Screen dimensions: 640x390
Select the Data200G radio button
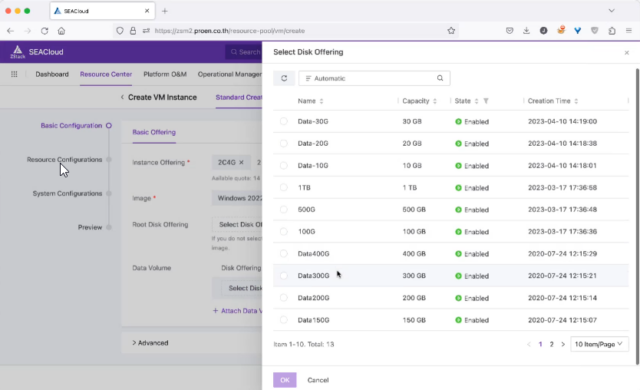[x=284, y=297]
